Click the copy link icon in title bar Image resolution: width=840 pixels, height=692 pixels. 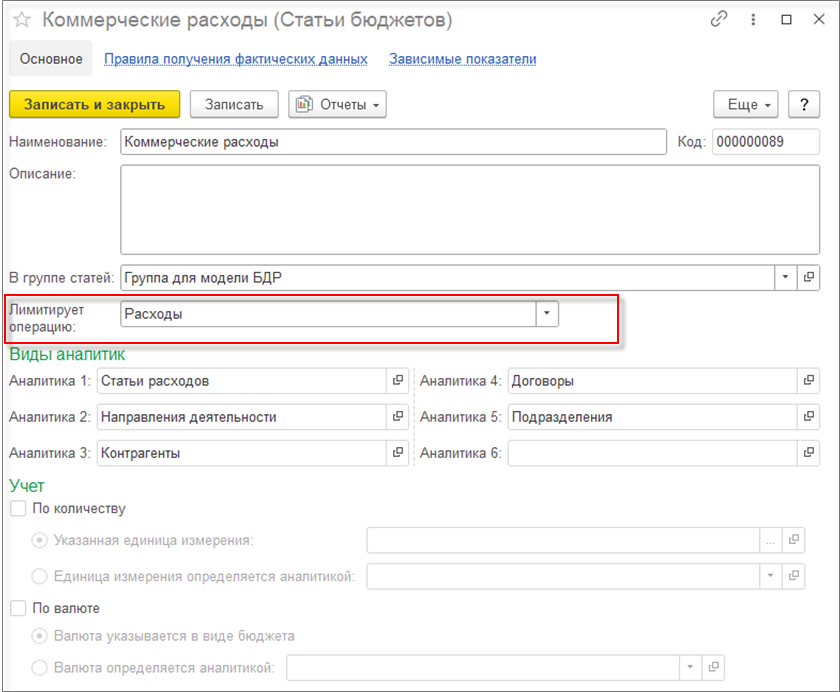tap(719, 19)
